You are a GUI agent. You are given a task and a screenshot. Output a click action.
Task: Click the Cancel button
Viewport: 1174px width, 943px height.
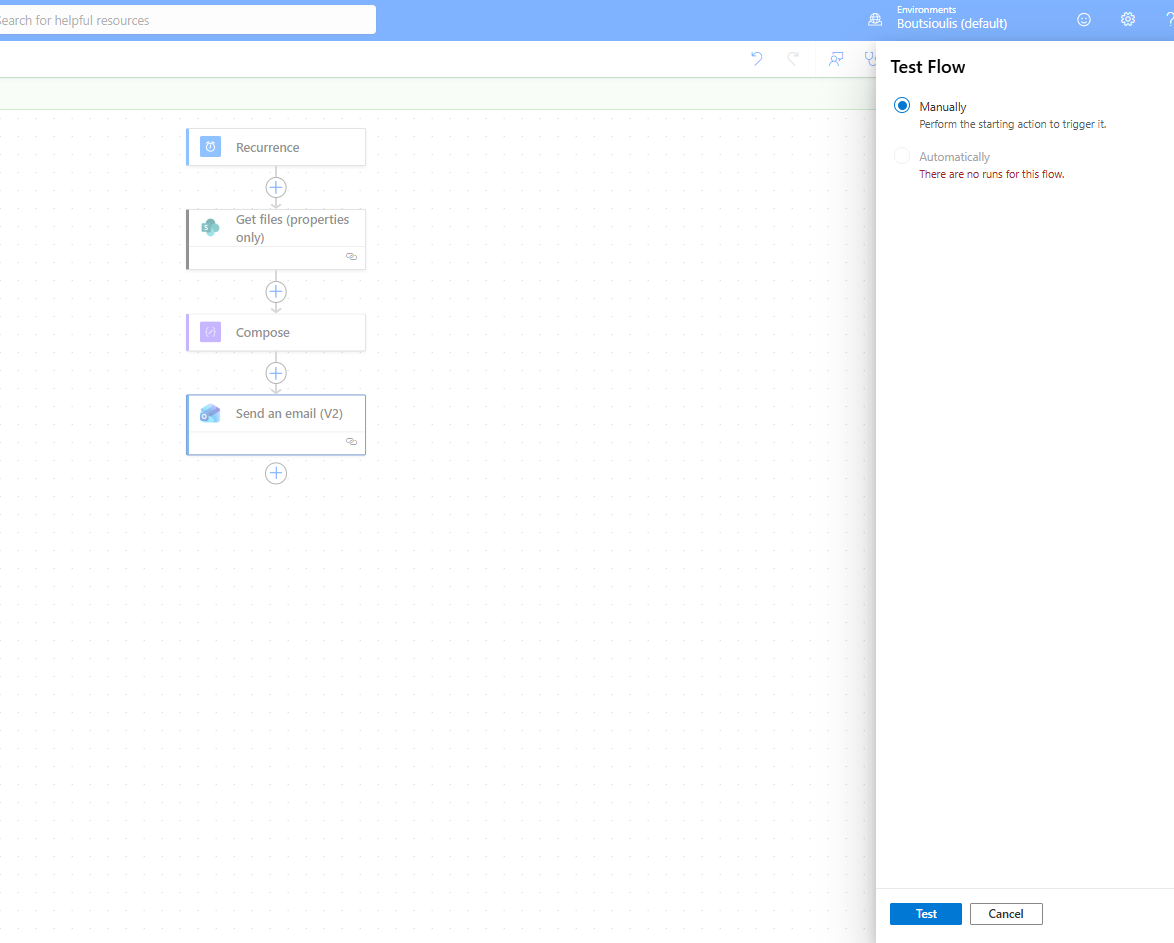(x=1005, y=914)
